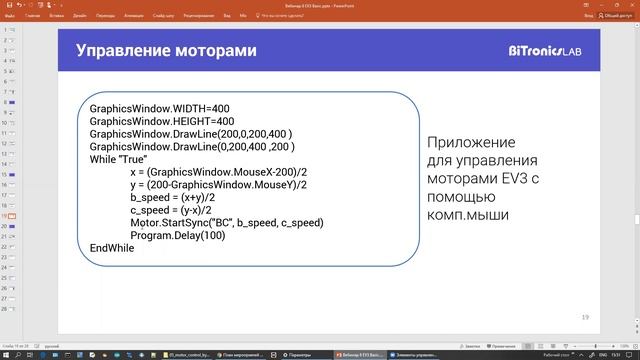Viewport: 640px width, 360px height.
Task: Switch to the PowerPoint window taskbar item
Action: 359,355
